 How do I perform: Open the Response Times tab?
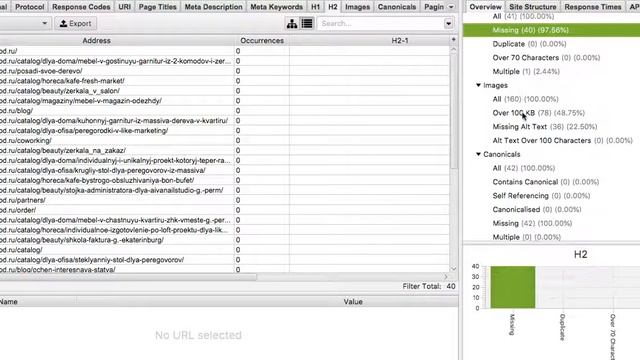593,7
